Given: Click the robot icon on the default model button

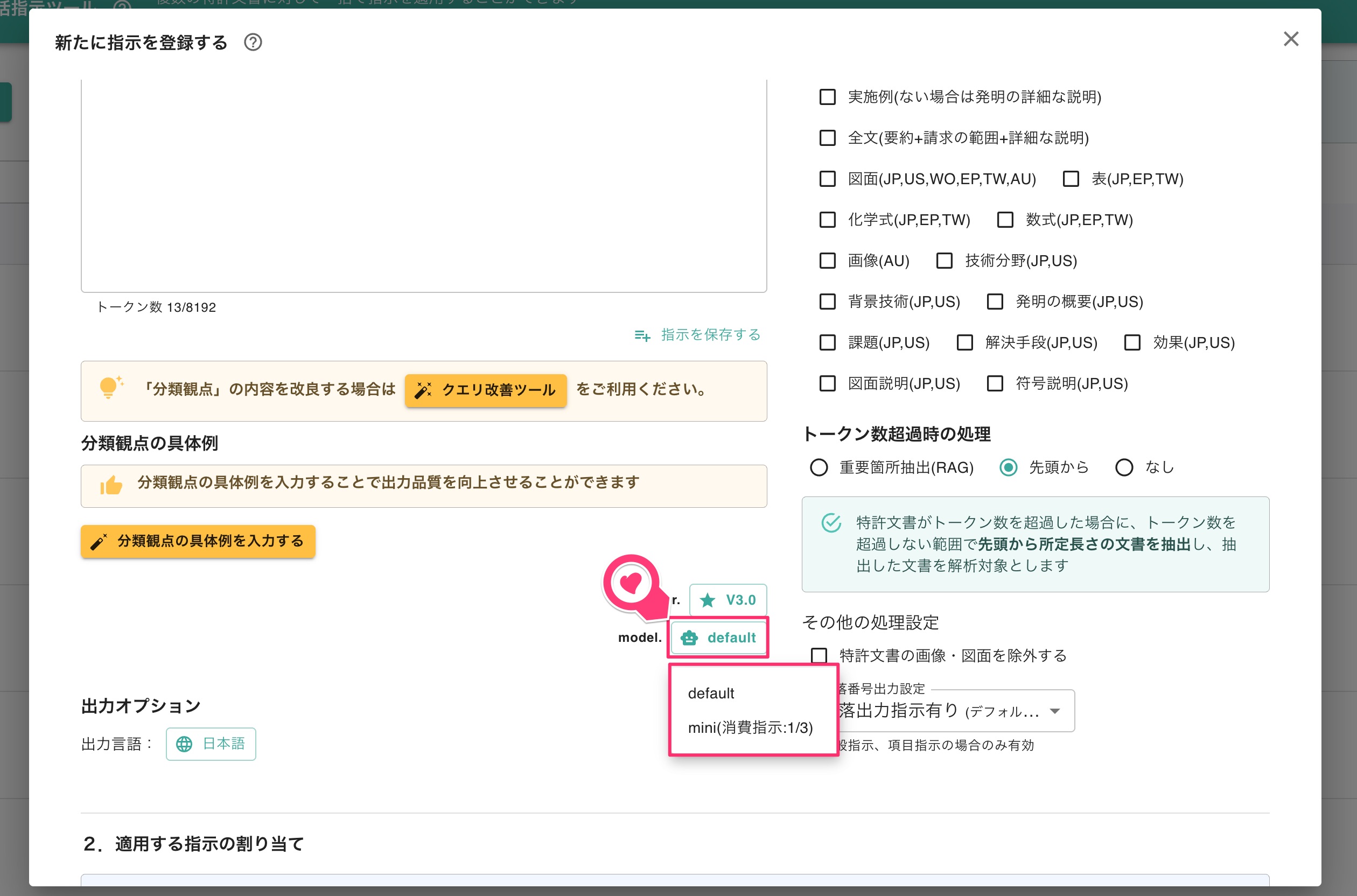Looking at the screenshot, I should (x=690, y=638).
